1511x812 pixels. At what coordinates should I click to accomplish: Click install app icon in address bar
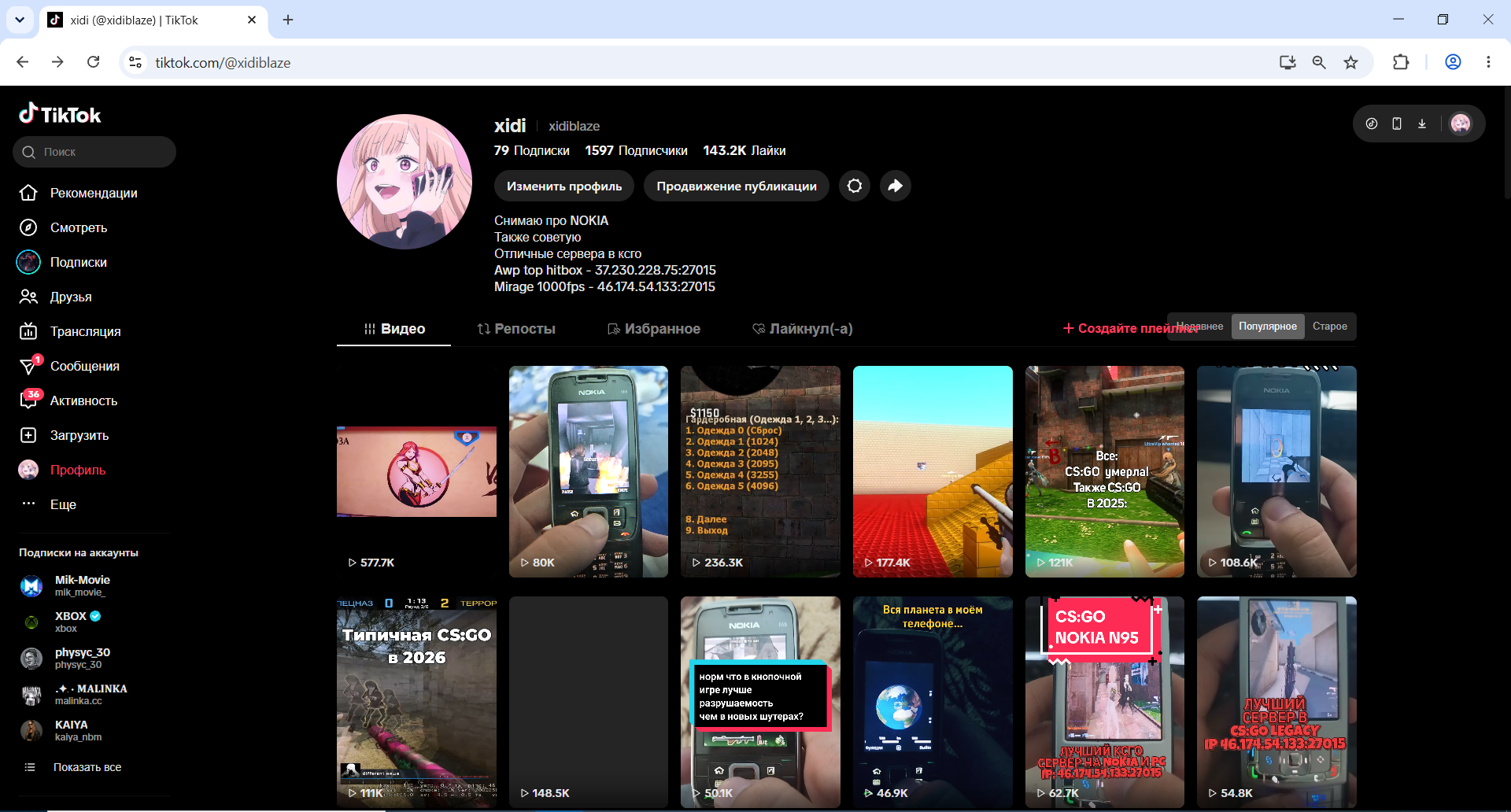pyautogui.click(x=1287, y=62)
